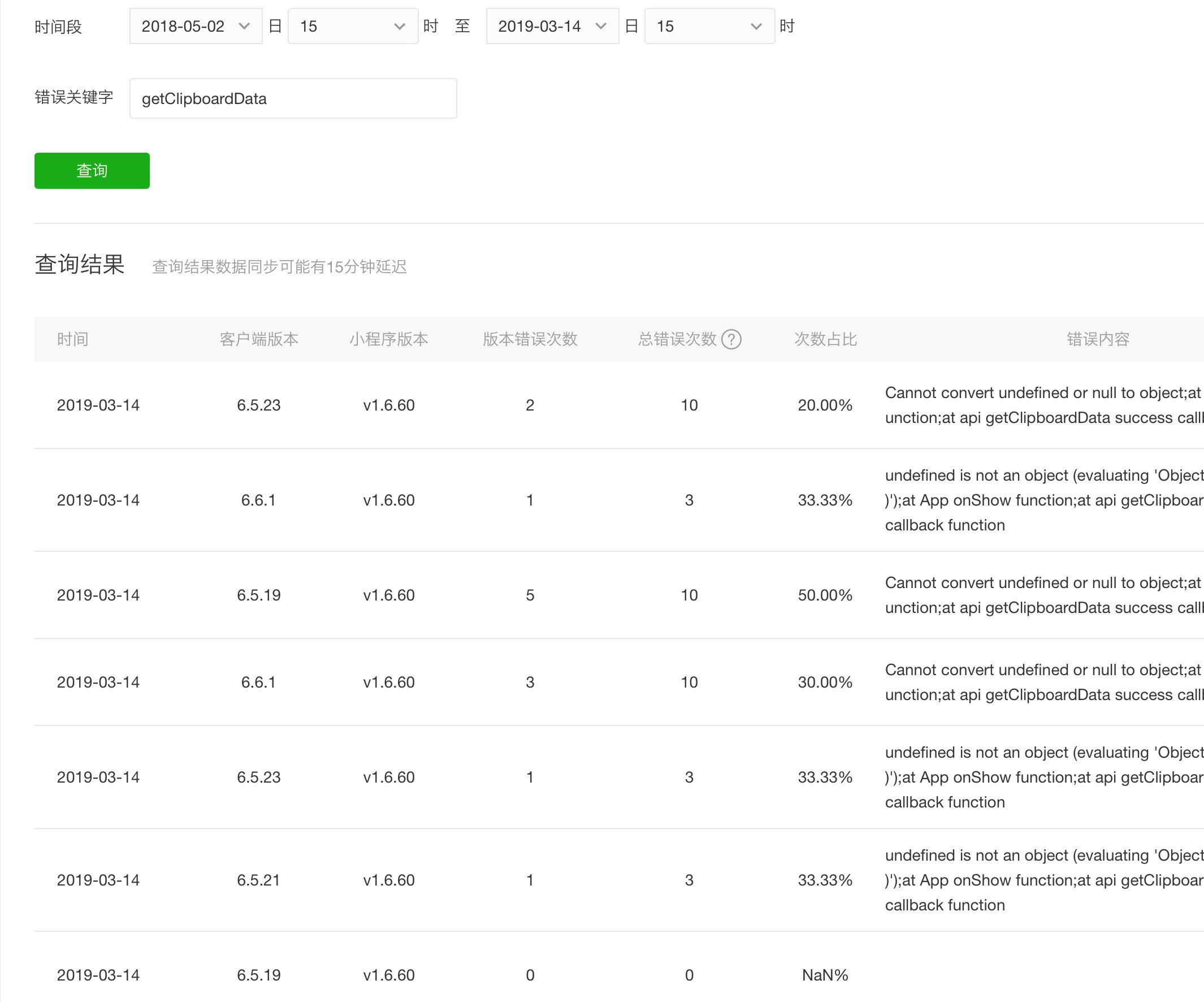The width and height of the screenshot is (1204, 1002).
Task: Open the start date 2018-05-02 dropdown
Action: pyautogui.click(x=196, y=27)
